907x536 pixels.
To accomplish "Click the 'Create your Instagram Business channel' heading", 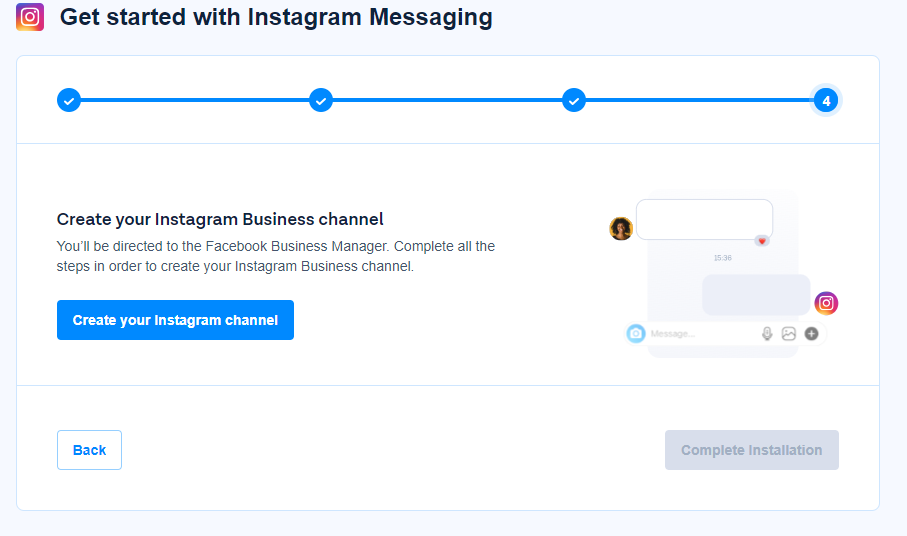I will click(220, 219).
